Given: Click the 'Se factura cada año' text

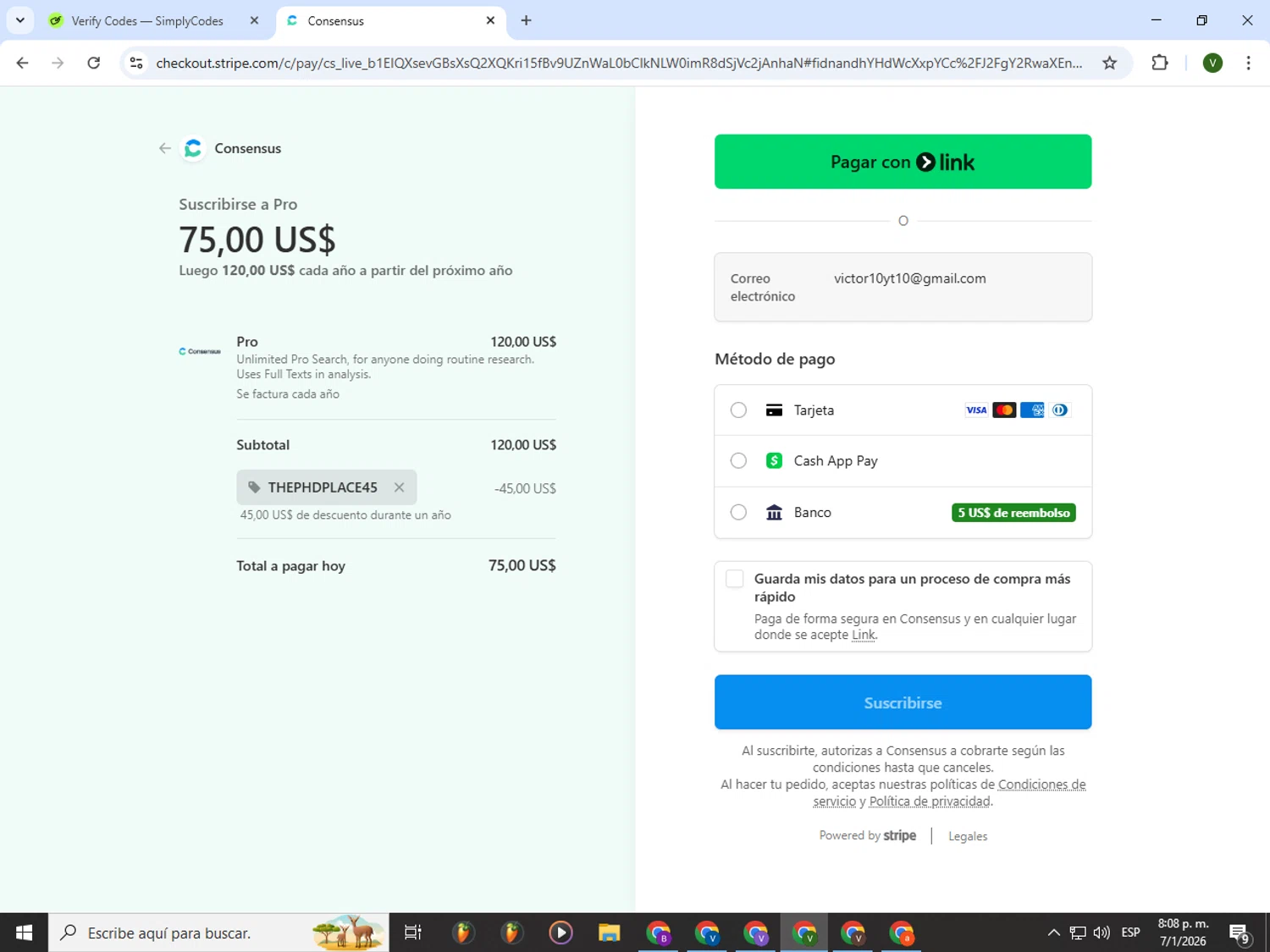Looking at the screenshot, I should 288,394.
